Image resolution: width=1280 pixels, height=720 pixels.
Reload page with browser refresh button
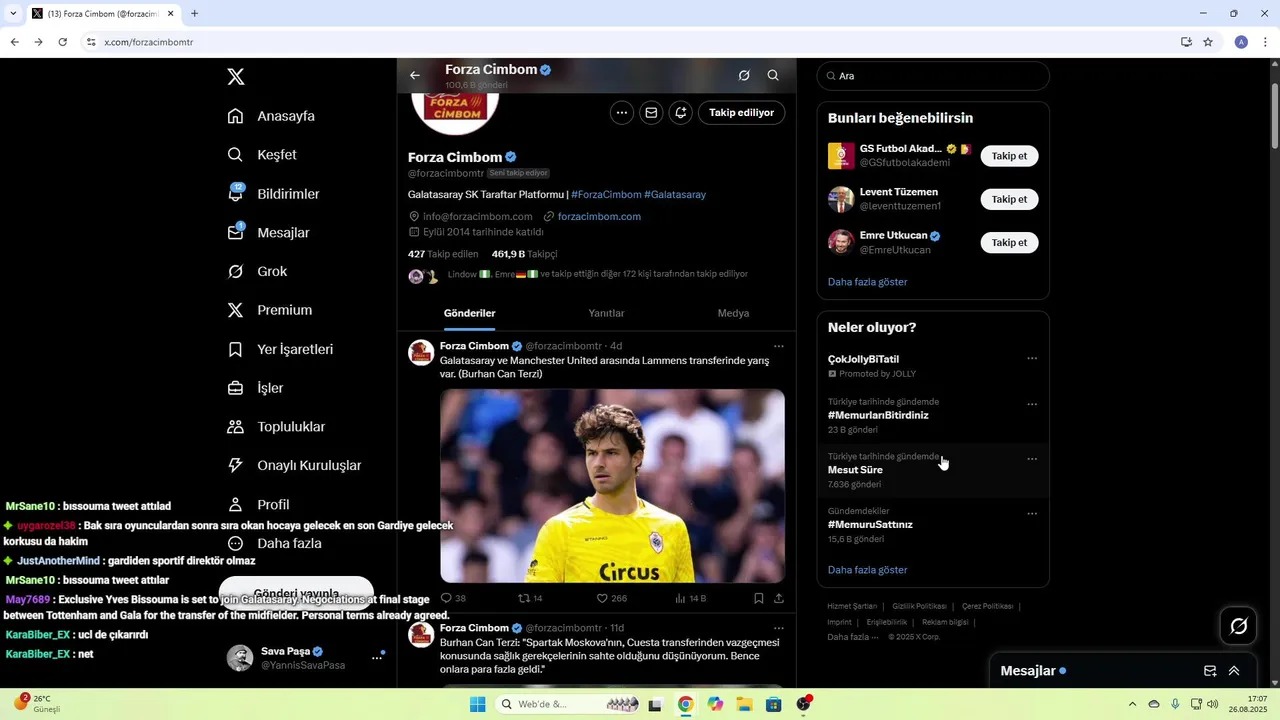[62, 42]
